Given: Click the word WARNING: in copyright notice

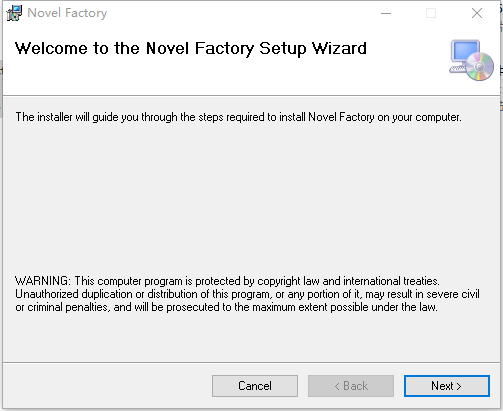Looking at the screenshot, I should tap(43, 281).
